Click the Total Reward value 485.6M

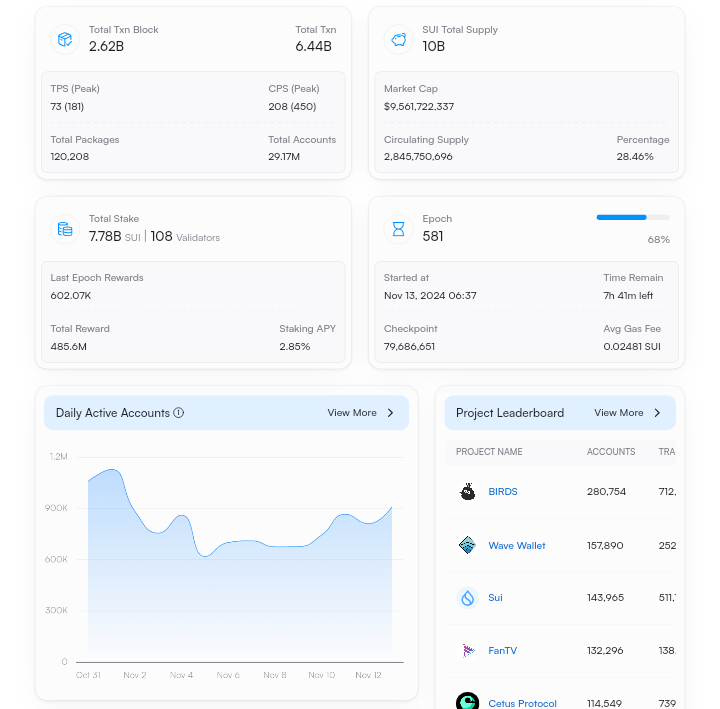68,347
